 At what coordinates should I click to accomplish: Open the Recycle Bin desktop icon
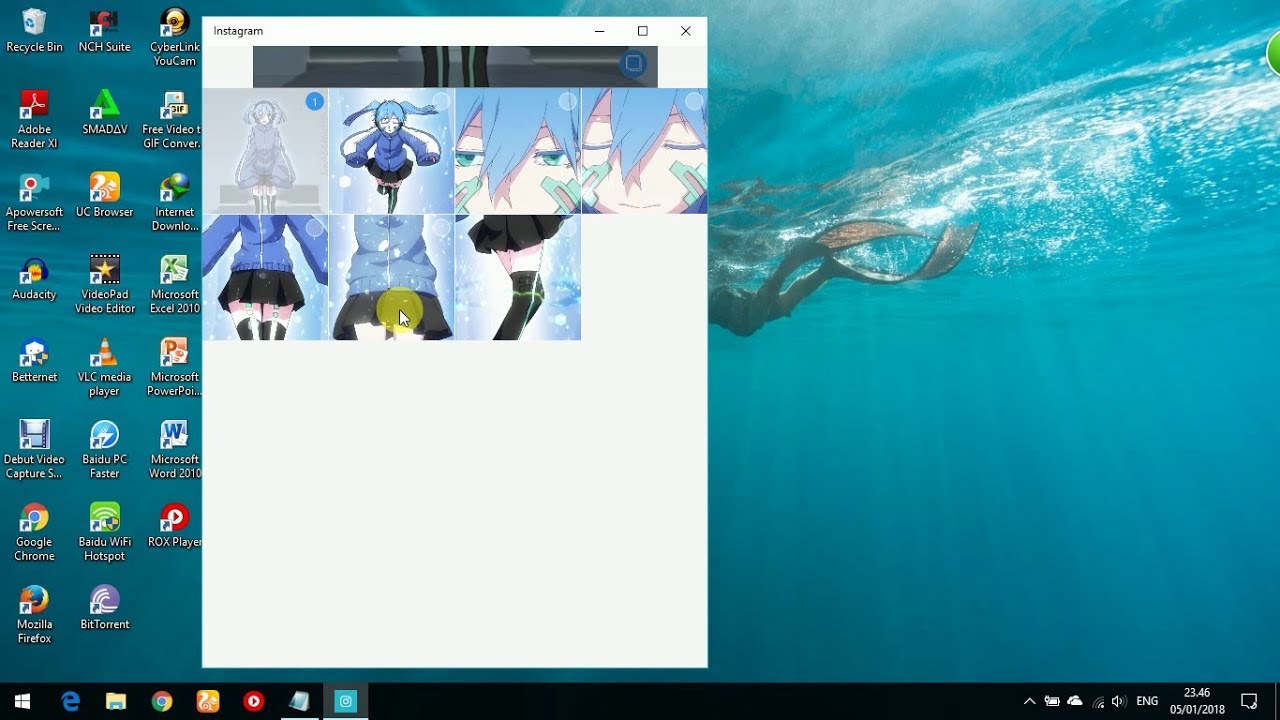[34, 30]
